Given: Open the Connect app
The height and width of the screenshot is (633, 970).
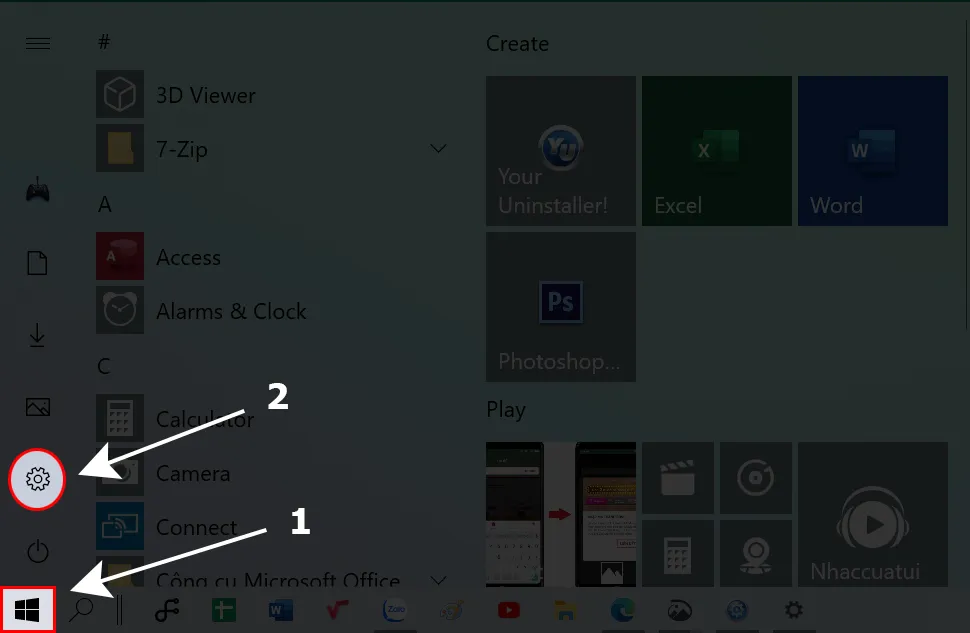Looking at the screenshot, I should (196, 527).
